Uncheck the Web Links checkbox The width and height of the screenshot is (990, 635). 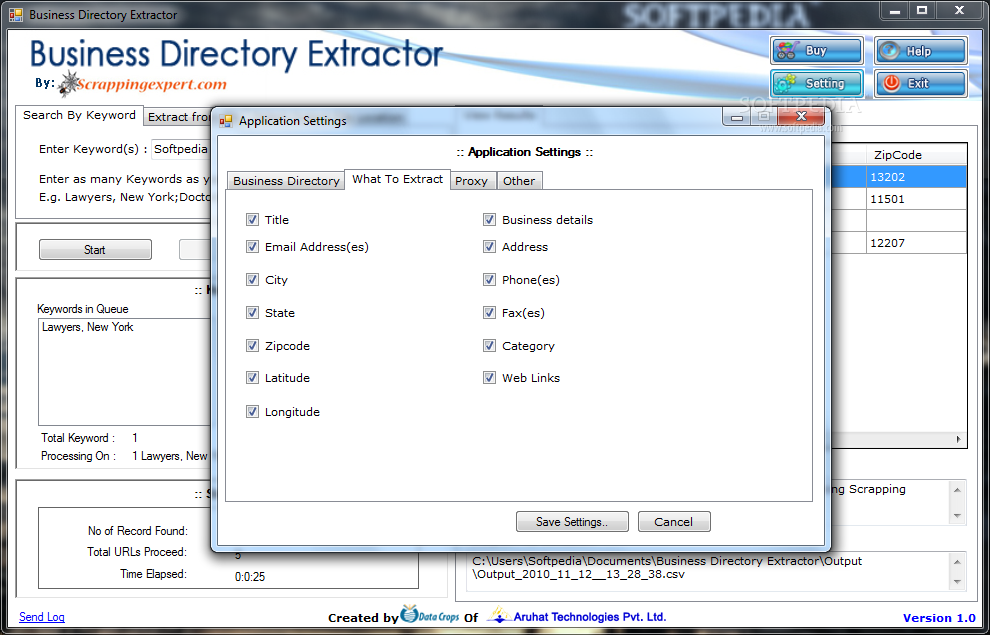(489, 377)
